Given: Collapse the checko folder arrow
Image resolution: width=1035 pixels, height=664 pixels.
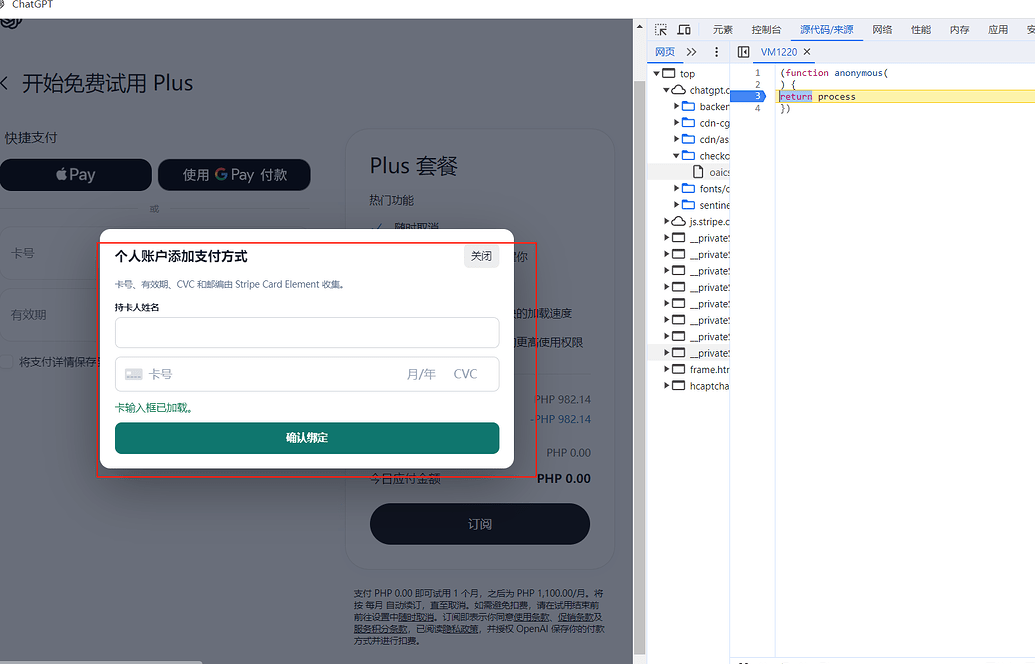Looking at the screenshot, I should click(x=677, y=155).
